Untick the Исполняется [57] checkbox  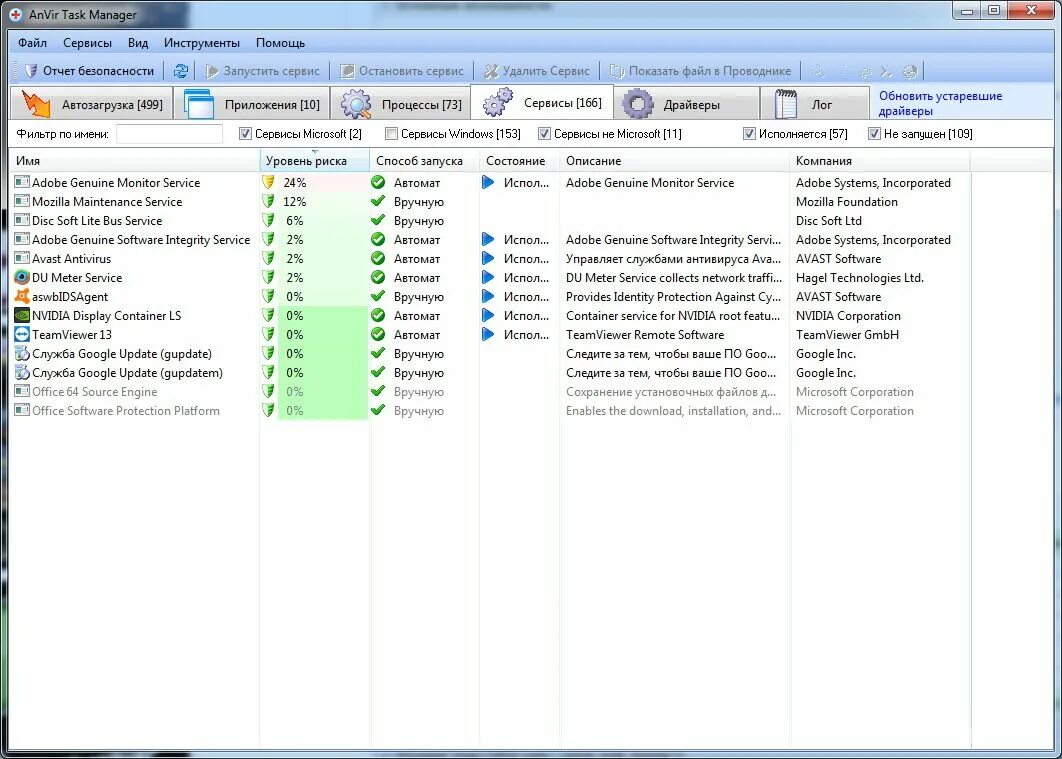(x=749, y=134)
